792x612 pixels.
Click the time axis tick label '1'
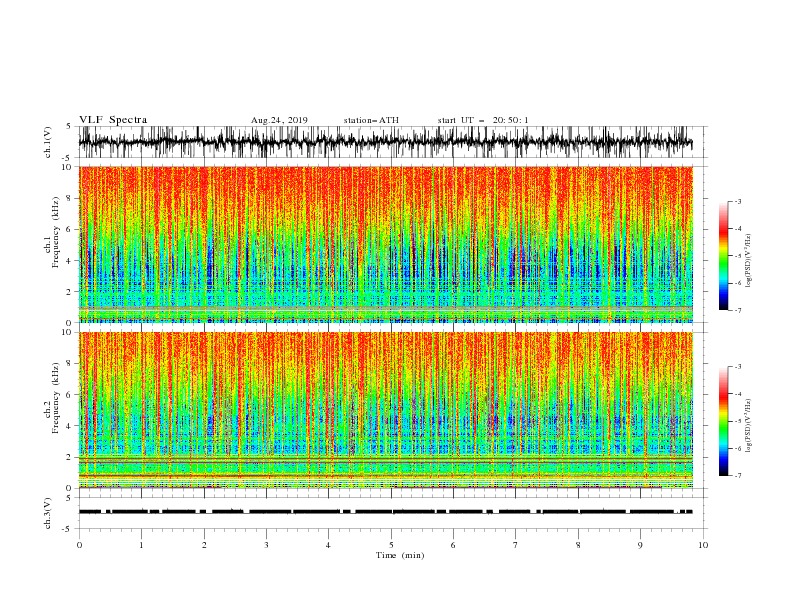pos(141,545)
